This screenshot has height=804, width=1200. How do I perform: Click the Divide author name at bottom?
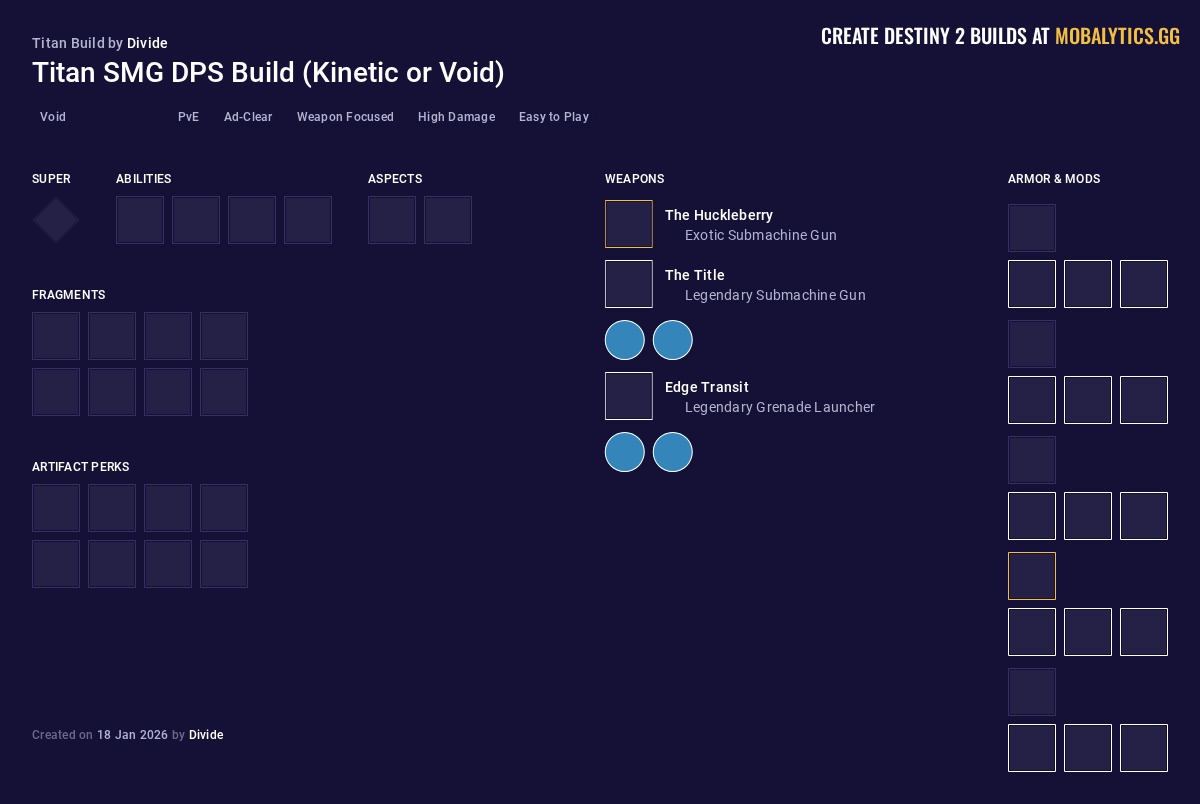[x=206, y=735]
